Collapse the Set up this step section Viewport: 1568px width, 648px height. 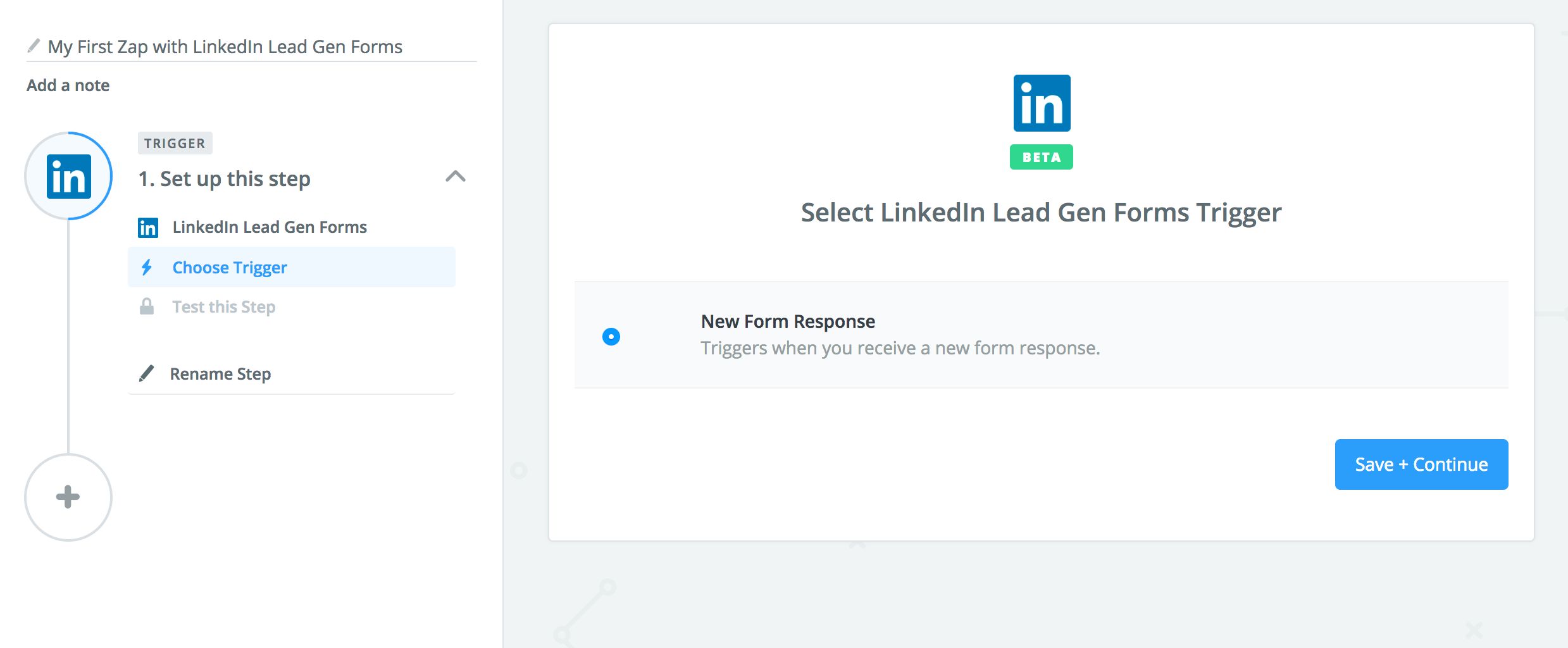(x=455, y=177)
